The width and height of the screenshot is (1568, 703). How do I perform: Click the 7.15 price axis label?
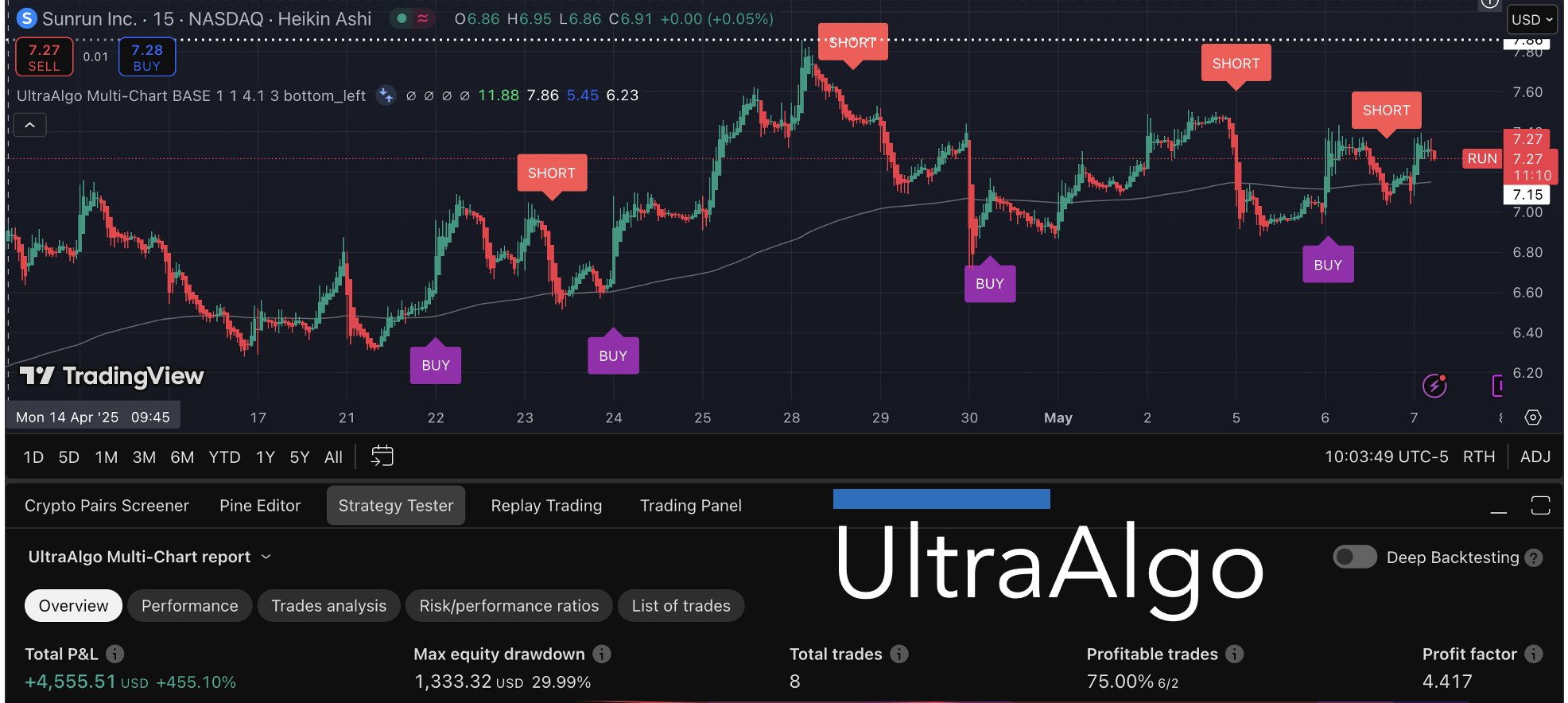(1527, 195)
